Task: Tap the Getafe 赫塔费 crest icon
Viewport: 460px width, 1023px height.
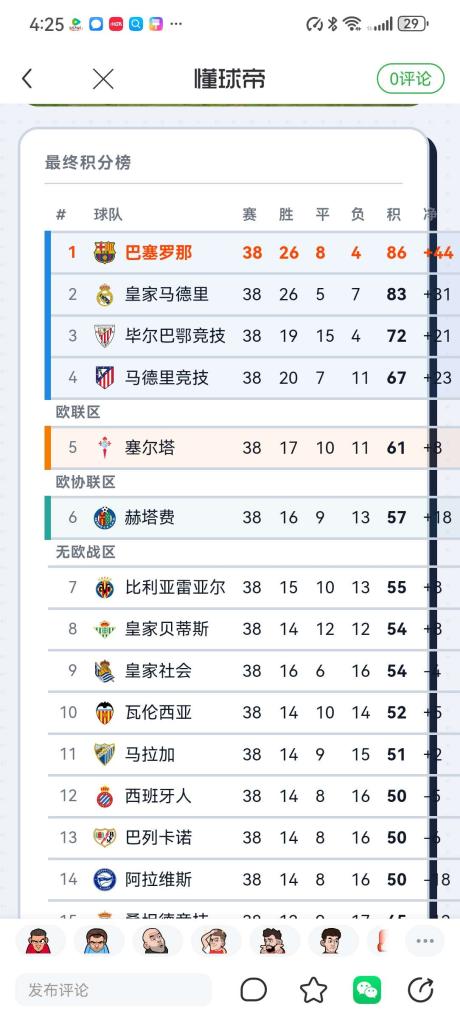Action: [x=104, y=517]
